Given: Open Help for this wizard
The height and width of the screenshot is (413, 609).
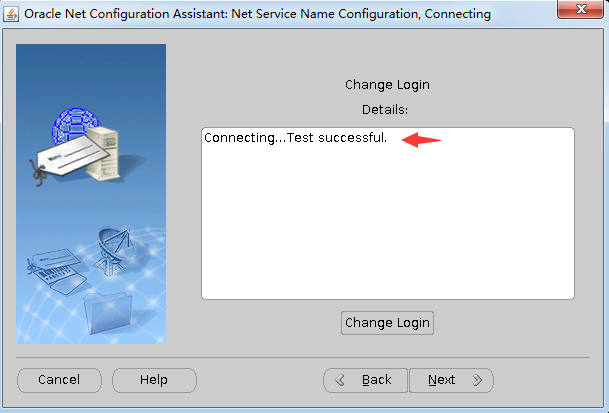Looking at the screenshot, I should coord(154,380).
